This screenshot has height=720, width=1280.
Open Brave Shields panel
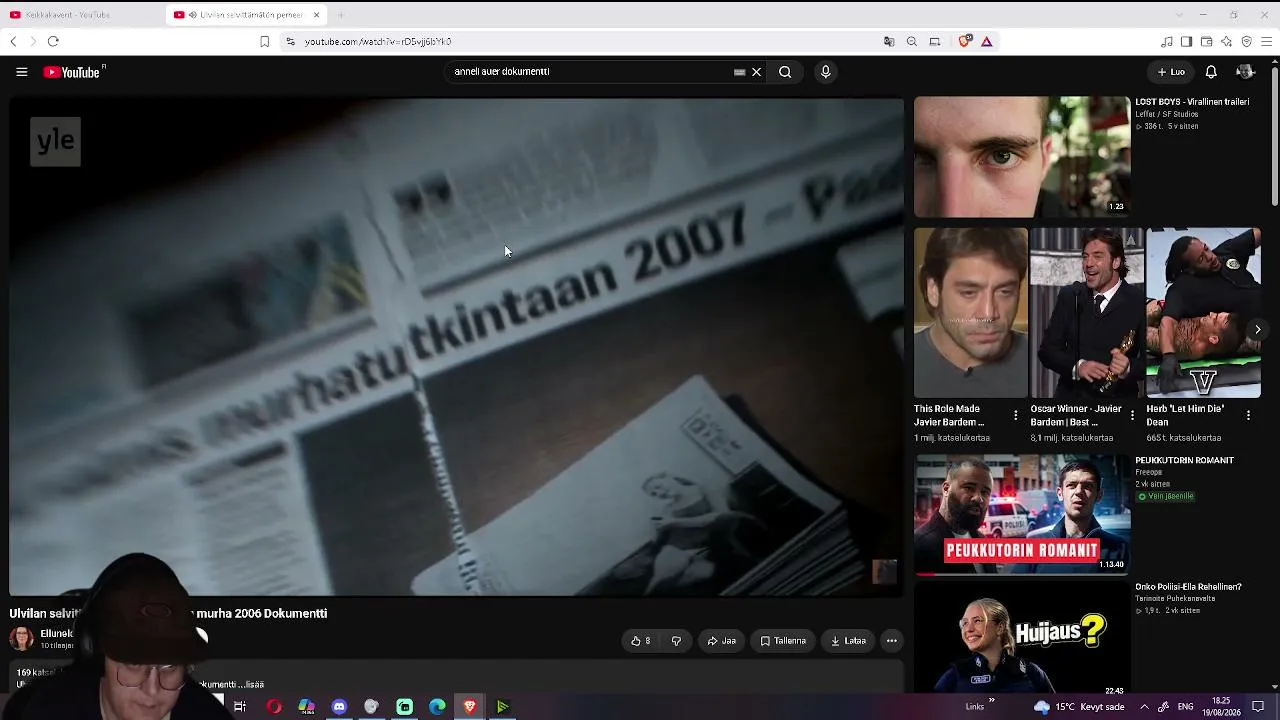tap(965, 41)
